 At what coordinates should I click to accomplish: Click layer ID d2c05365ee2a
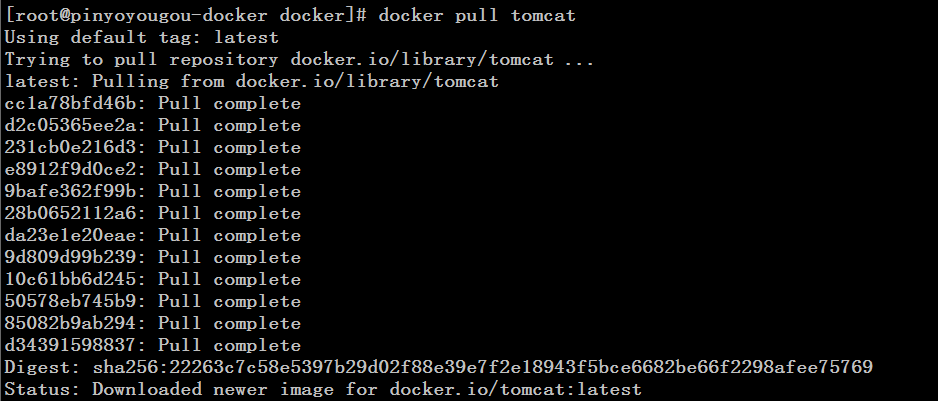pyautogui.click(x=71, y=126)
